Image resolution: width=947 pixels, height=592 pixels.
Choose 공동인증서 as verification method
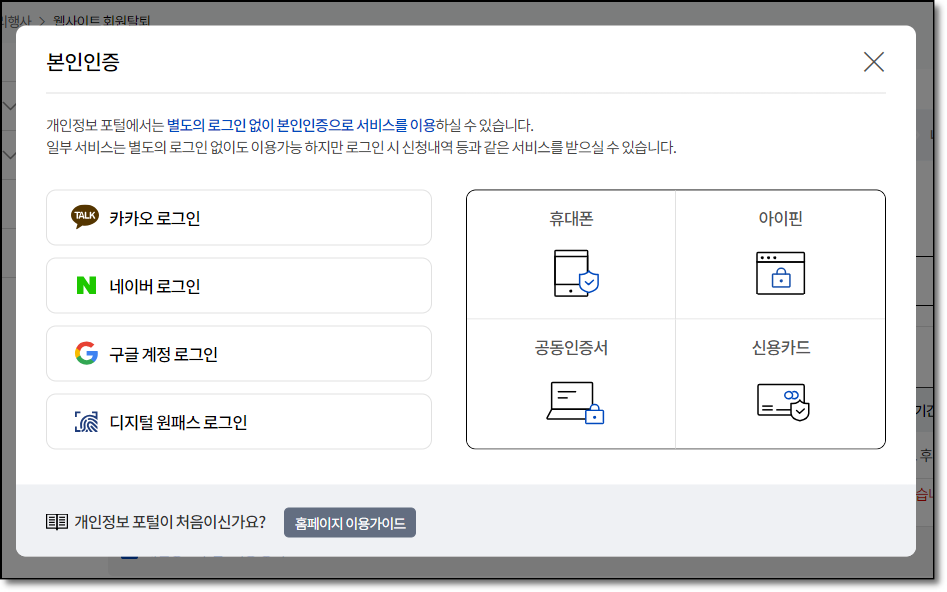click(x=572, y=382)
